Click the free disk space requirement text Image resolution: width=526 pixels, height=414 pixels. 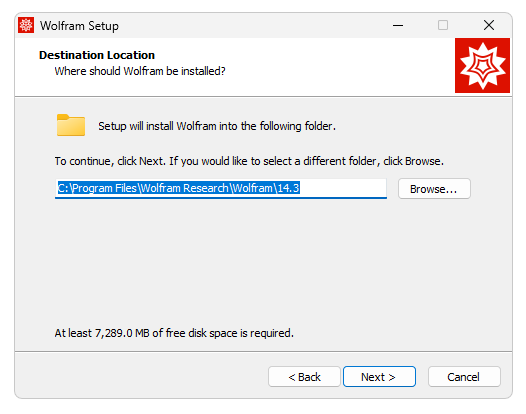pyautogui.click(x=174, y=333)
